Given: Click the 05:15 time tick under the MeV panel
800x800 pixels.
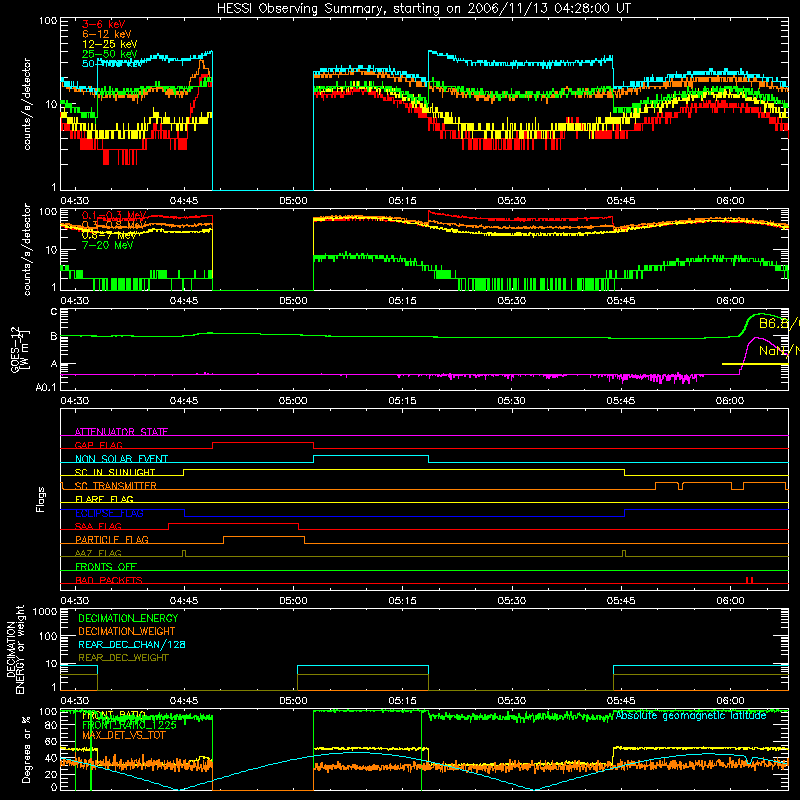Looking at the screenshot, I should [x=403, y=301].
